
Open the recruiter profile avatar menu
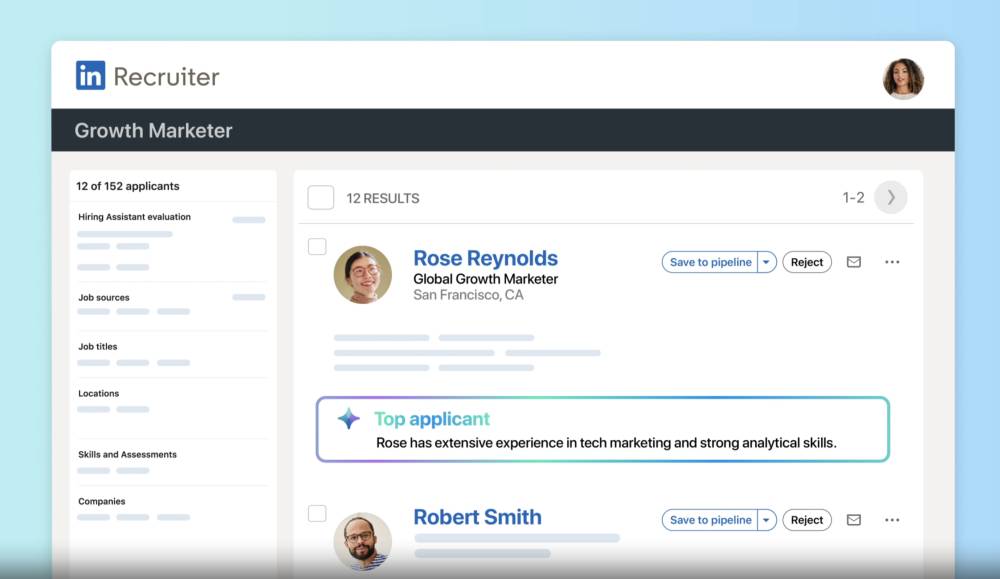pyautogui.click(x=903, y=79)
